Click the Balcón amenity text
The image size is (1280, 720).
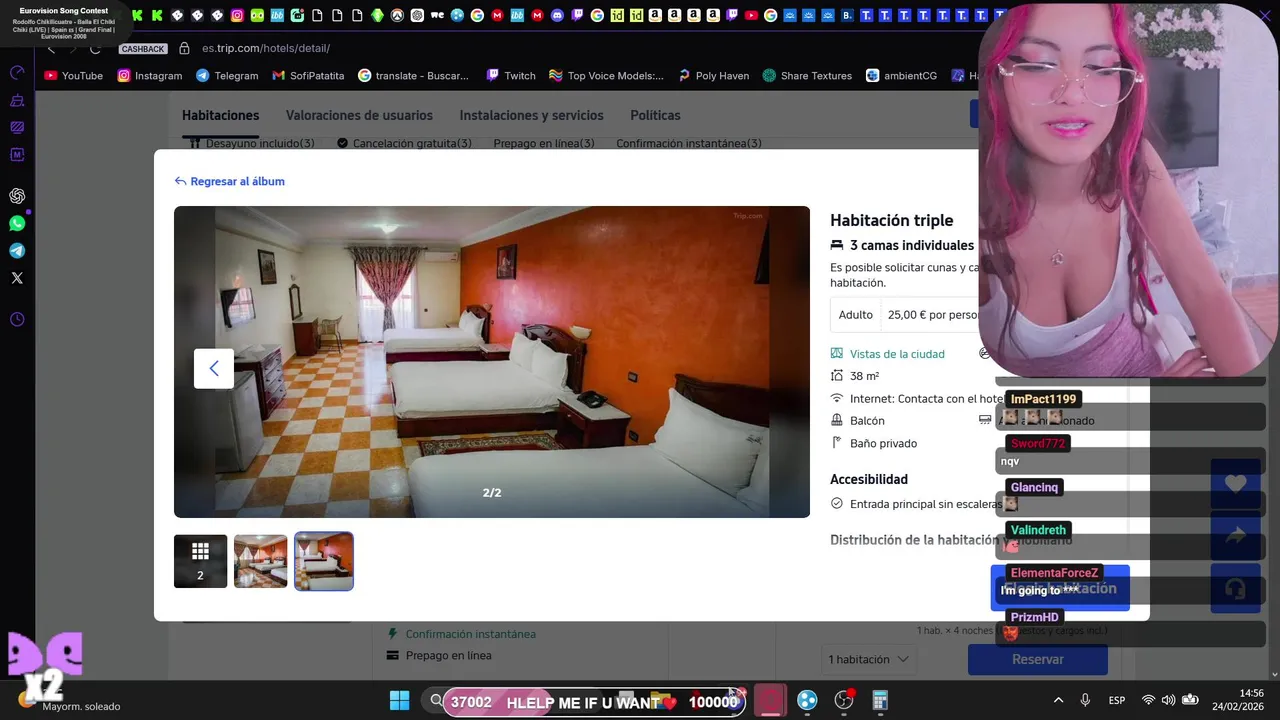pyautogui.click(x=867, y=421)
